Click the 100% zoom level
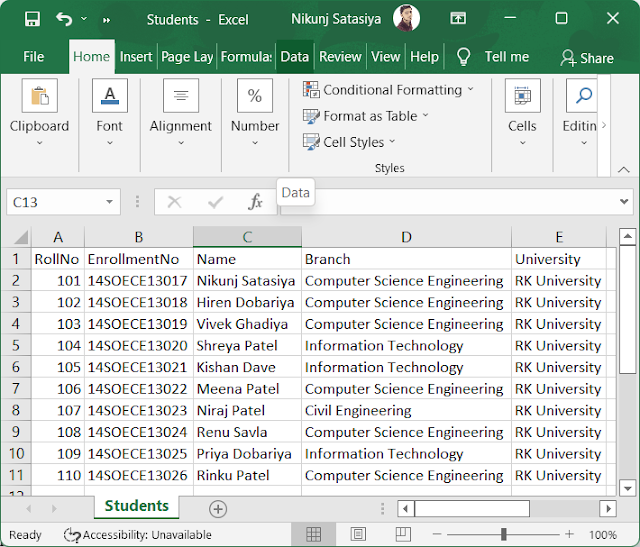The width and height of the screenshot is (640, 547). tap(602, 535)
